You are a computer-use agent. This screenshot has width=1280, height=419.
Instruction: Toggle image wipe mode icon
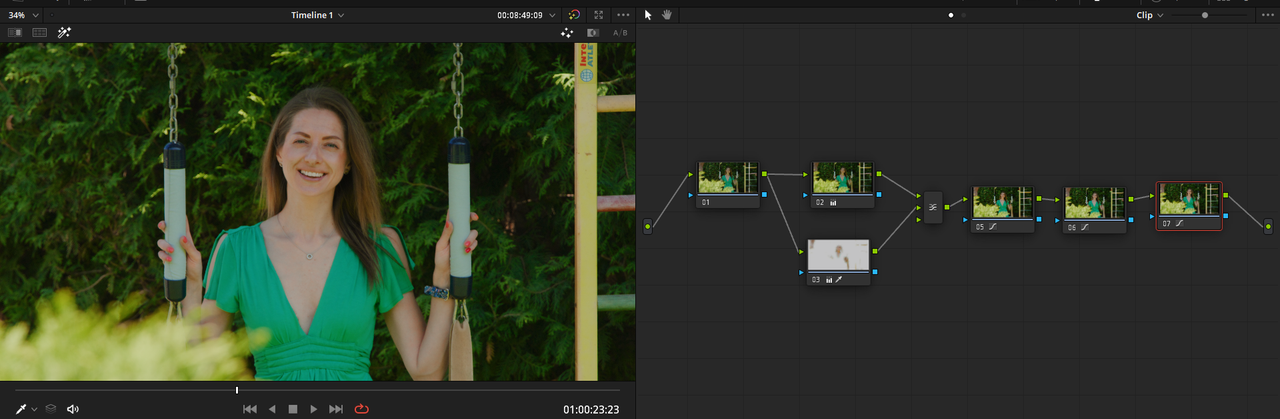pos(15,33)
